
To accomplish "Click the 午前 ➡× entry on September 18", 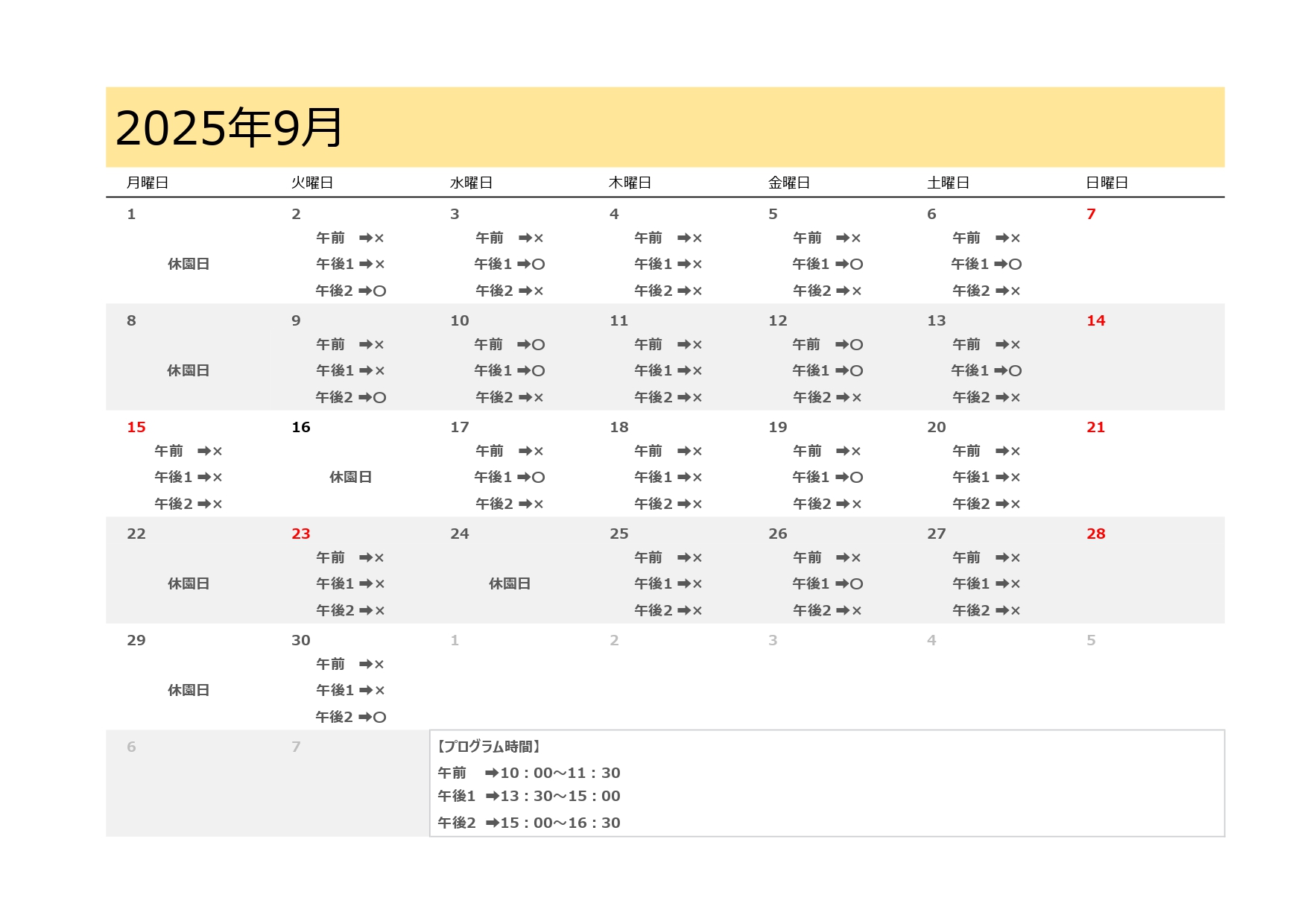I will pyautogui.click(x=668, y=451).
